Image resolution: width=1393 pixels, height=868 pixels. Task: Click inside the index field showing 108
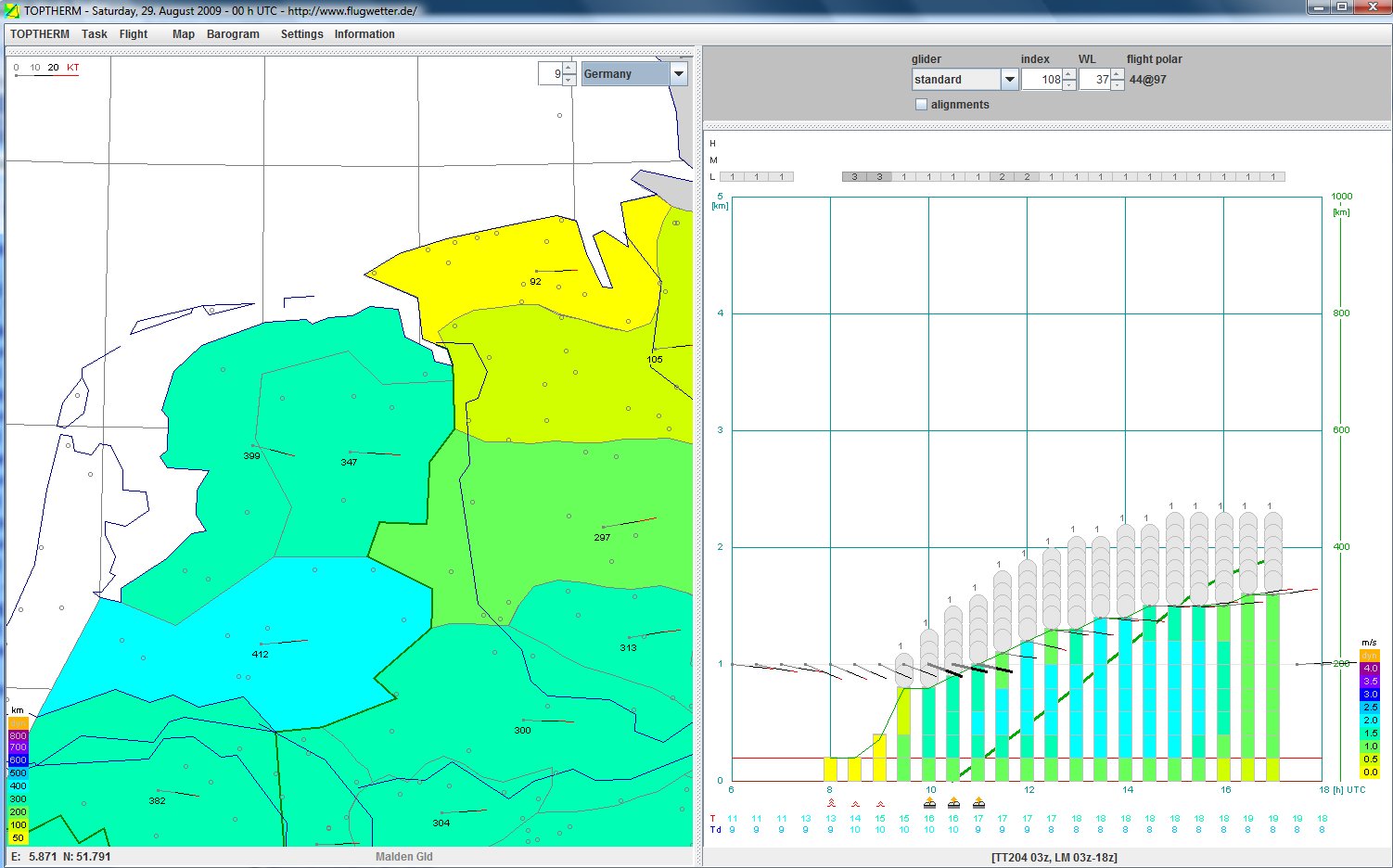(x=1042, y=80)
